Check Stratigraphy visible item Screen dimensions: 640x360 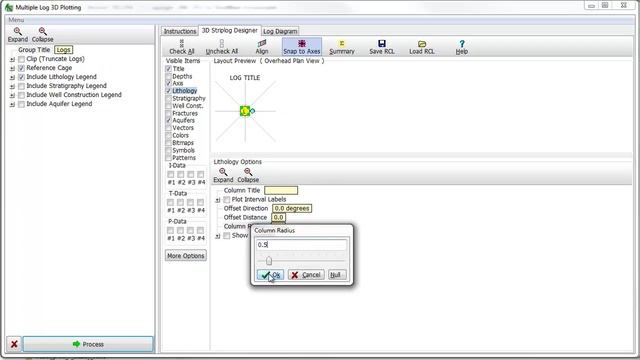pyautogui.click(x=168, y=98)
